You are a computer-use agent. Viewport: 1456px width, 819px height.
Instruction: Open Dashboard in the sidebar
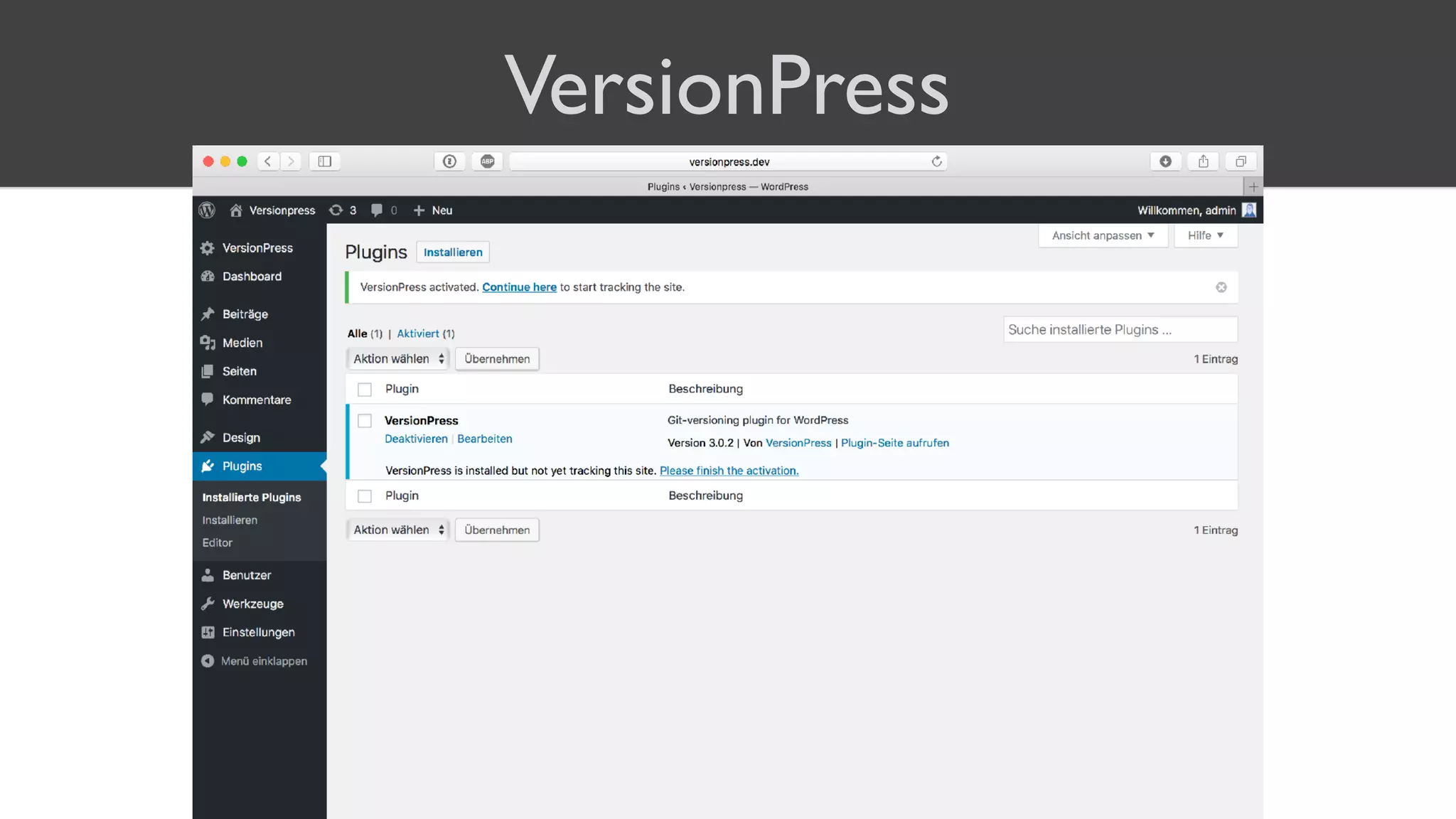click(x=259, y=277)
